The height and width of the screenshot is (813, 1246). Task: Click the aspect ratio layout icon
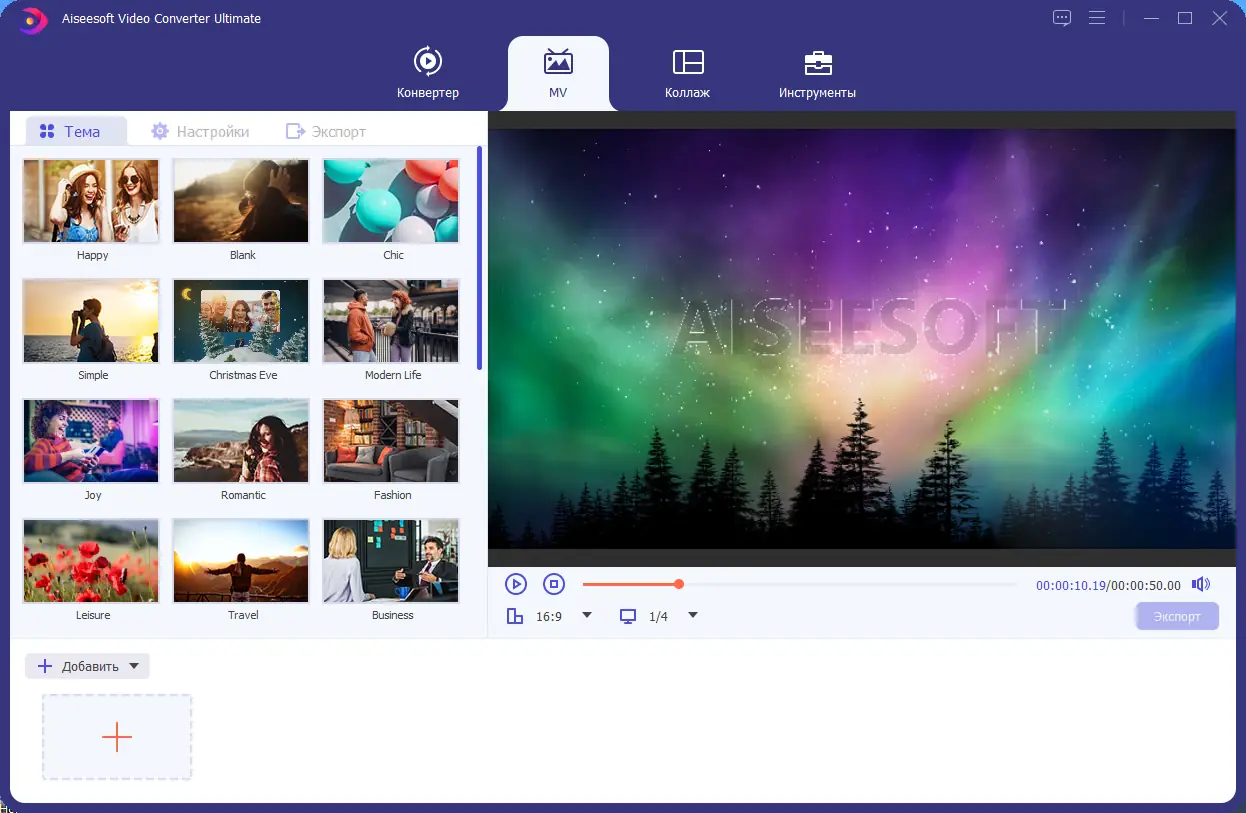[x=515, y=616]
